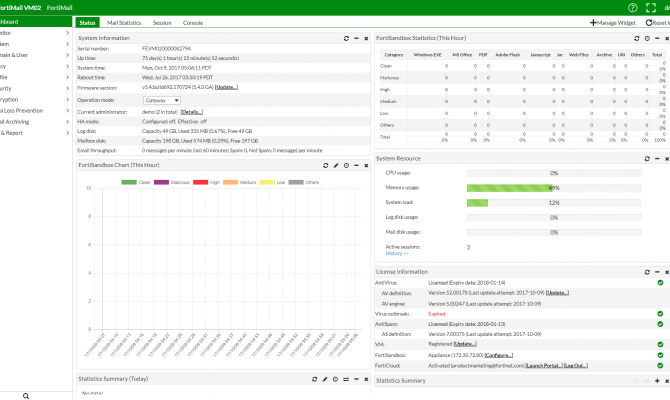Toggle fullscreen mode icon in header
Image resolution: width=670 pixels, height=400 pixels.
pos(651,8)
